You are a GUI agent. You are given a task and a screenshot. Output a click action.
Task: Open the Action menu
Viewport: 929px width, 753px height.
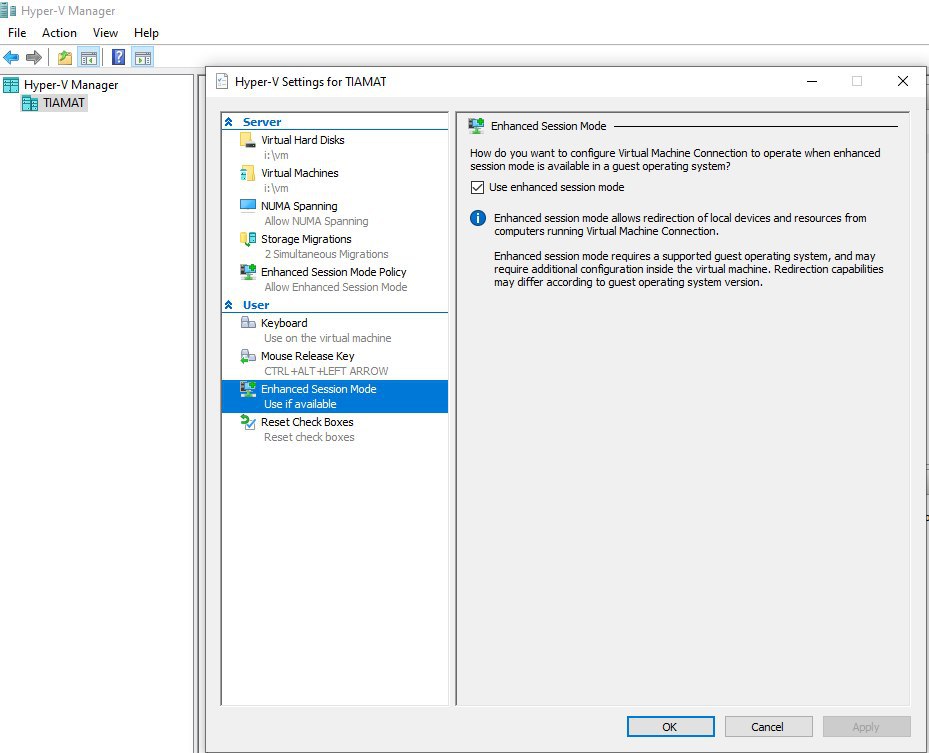pyautogui.click(x=59, y=33)
